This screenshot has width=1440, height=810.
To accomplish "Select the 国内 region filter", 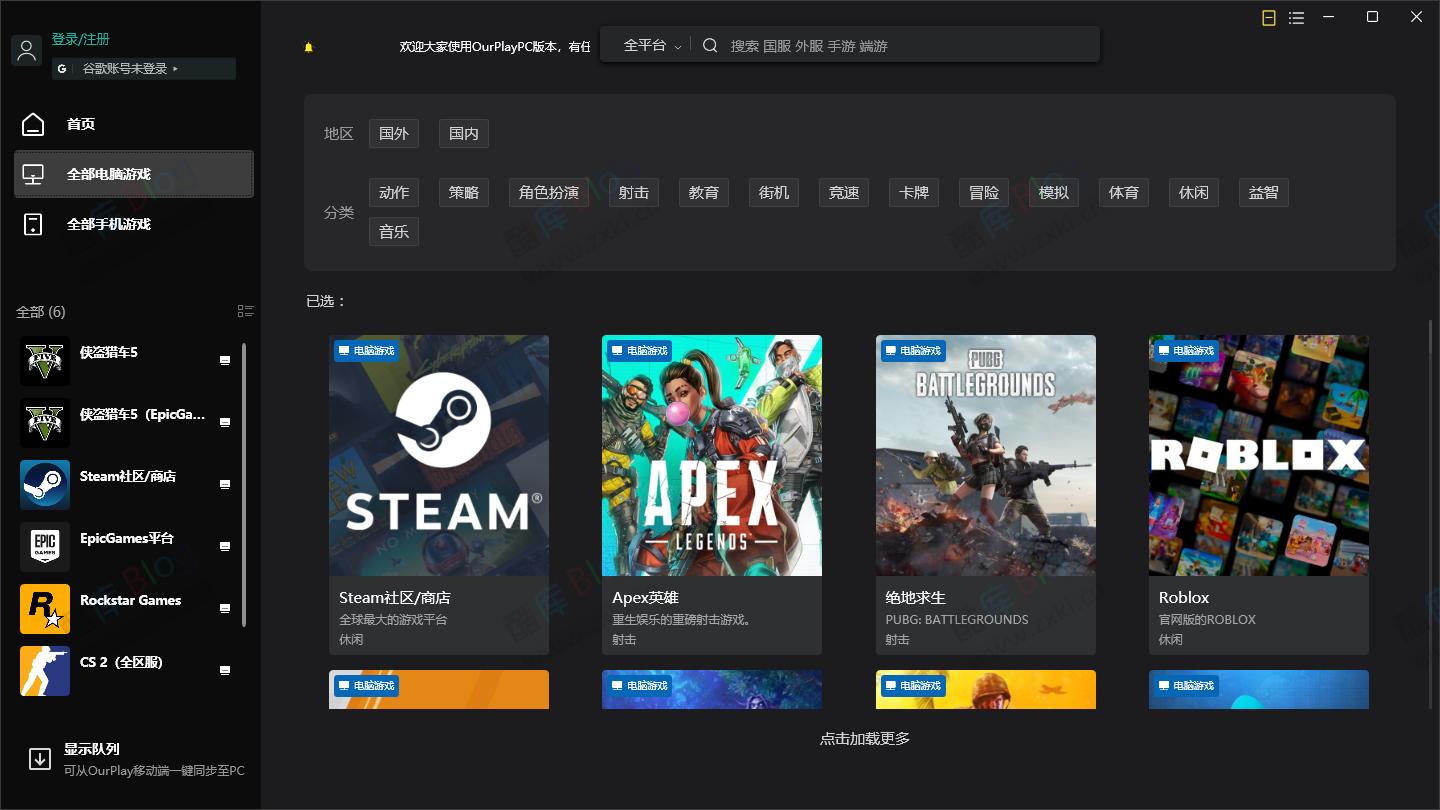I will (463, 132).
